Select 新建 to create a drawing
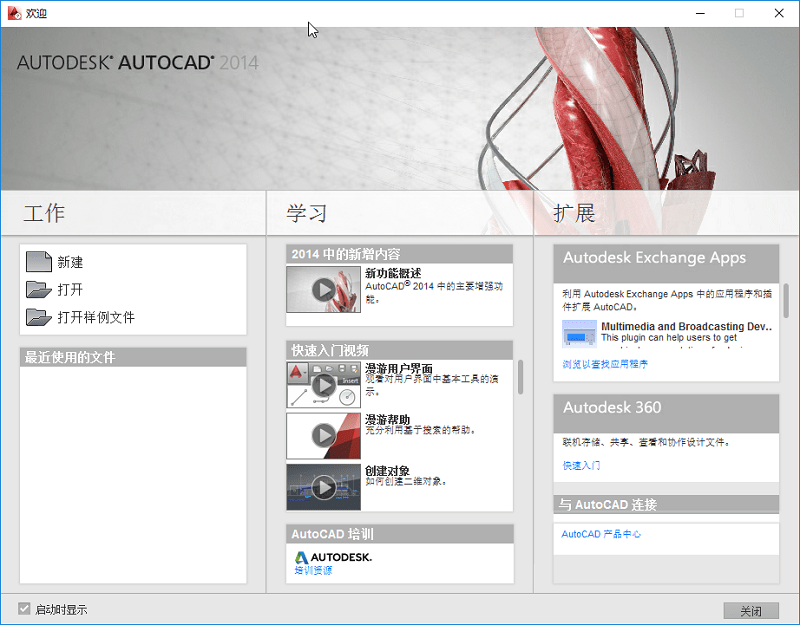Image resolution: width=800 pixels, height=625 pixels. [x=70, y=262]
